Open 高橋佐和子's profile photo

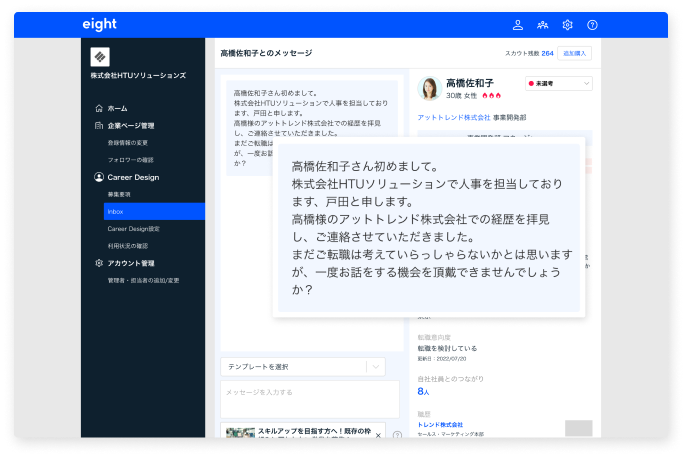click(x=430, y=89)
